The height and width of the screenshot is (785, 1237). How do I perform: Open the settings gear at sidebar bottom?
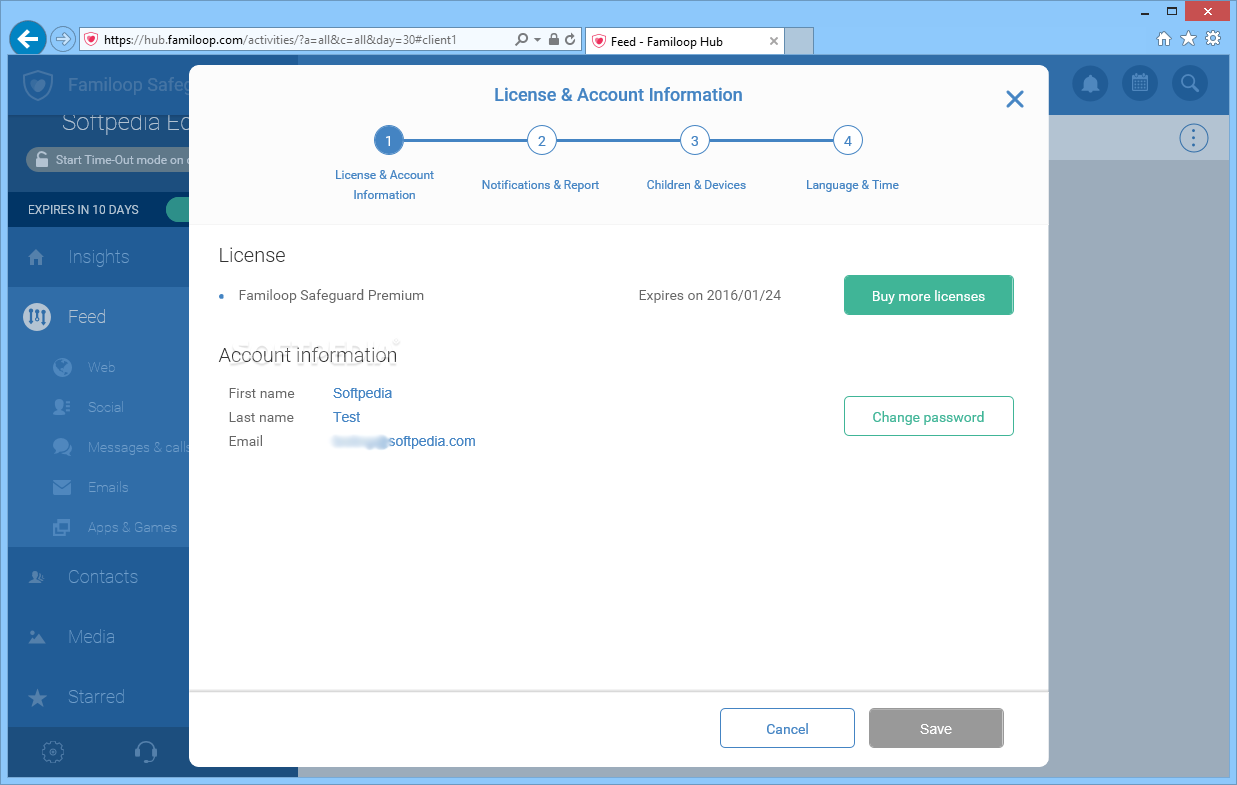pyautogui.click(x=53, y=751)
